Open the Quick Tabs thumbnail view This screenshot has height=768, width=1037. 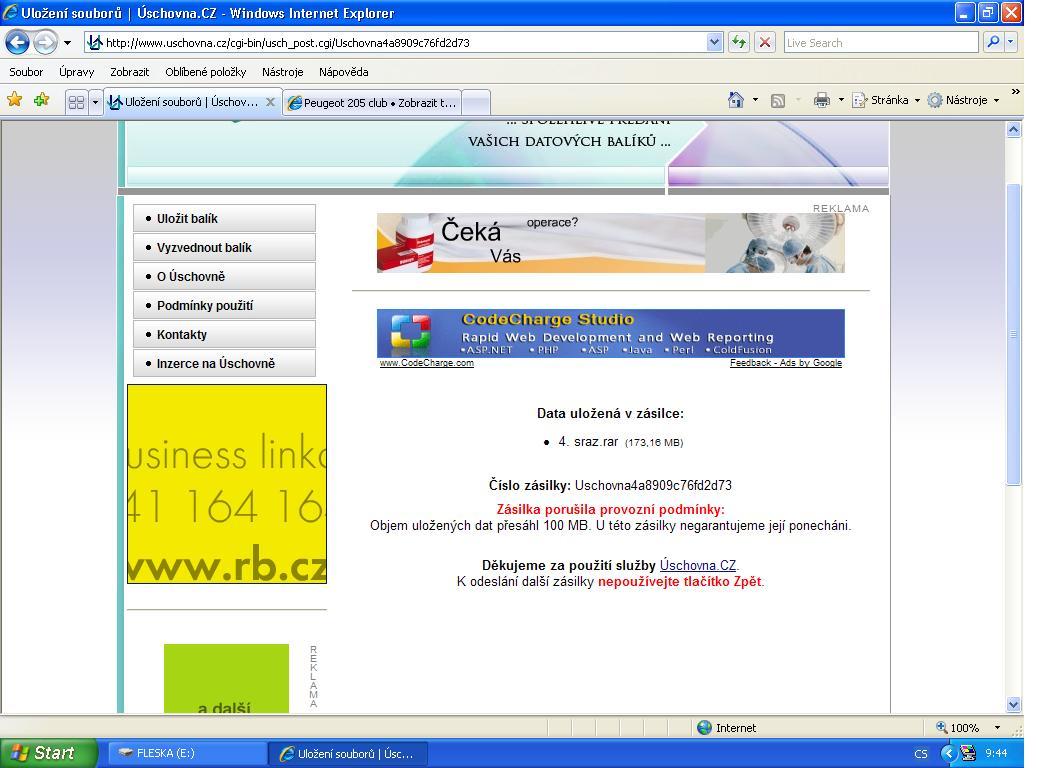(76, 102)
